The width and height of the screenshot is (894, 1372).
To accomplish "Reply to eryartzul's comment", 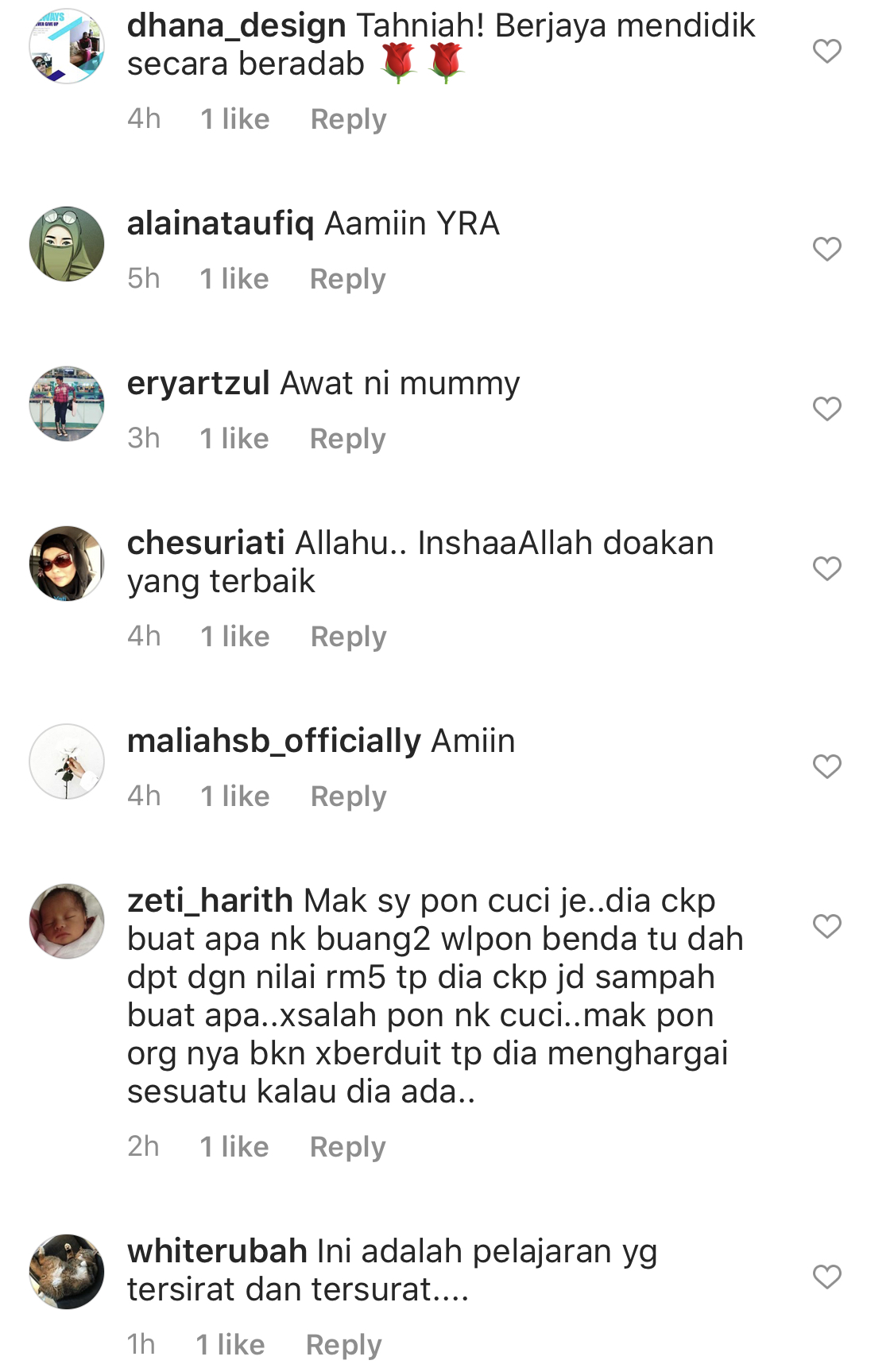I will tap(347, 439).
